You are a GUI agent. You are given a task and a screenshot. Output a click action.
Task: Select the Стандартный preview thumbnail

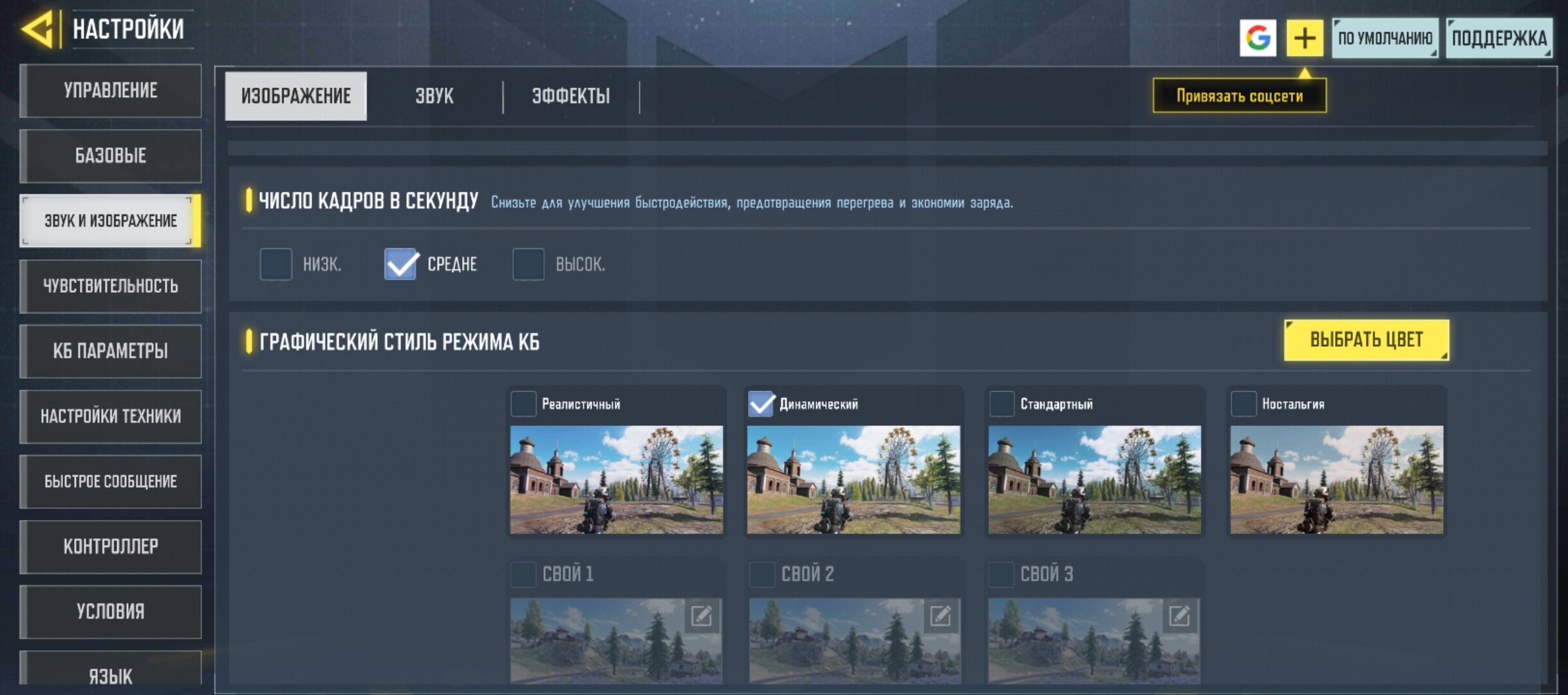[x=1094, y=479]
